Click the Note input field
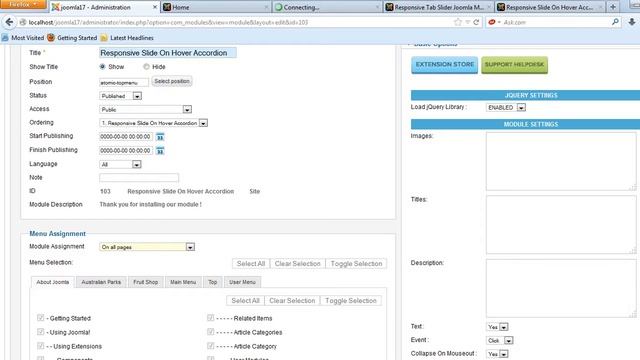 [139, 178]
